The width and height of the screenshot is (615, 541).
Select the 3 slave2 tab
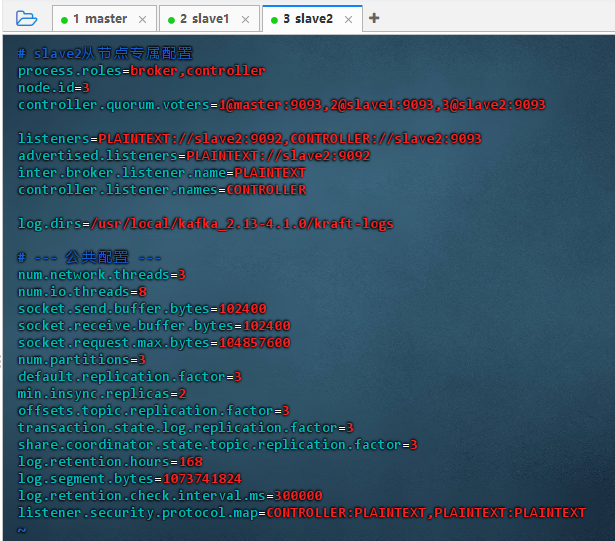click(x=312, y=18)
